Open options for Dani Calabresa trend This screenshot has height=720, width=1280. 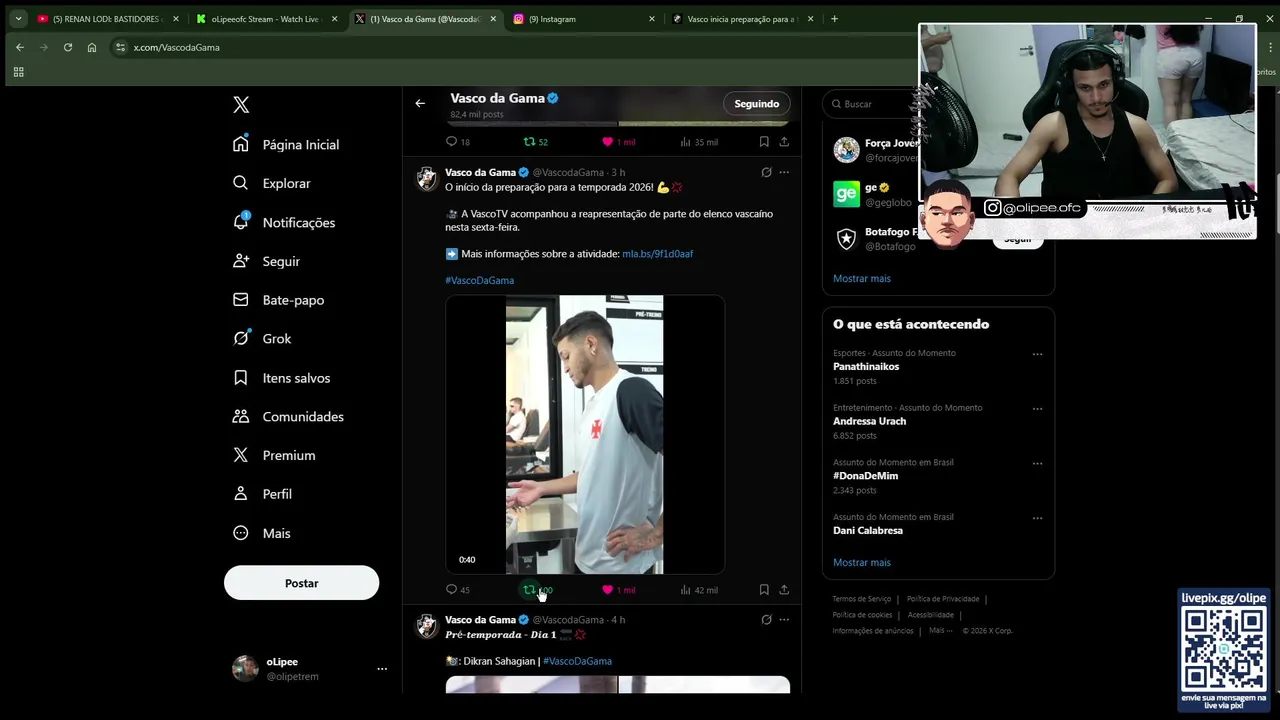(1037, 519)
